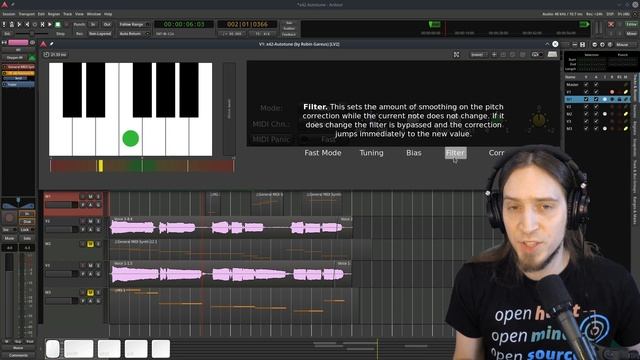The image size is (640, 360).
Task: Select the Fast Mode help label
Action: (x=323, y=153)
